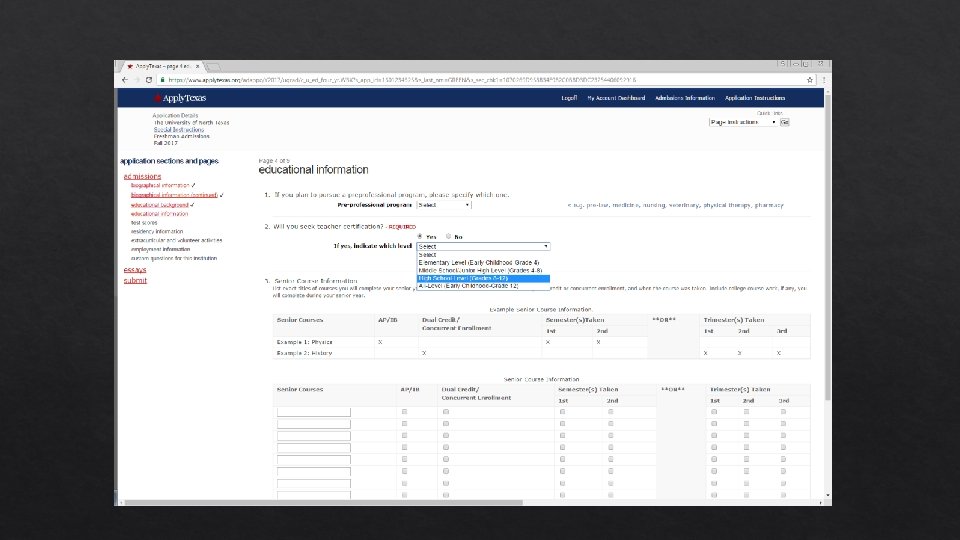Select Yes for teacher certification
The width and height of the screenshot is (960, 540).
(x=420, y=236)
